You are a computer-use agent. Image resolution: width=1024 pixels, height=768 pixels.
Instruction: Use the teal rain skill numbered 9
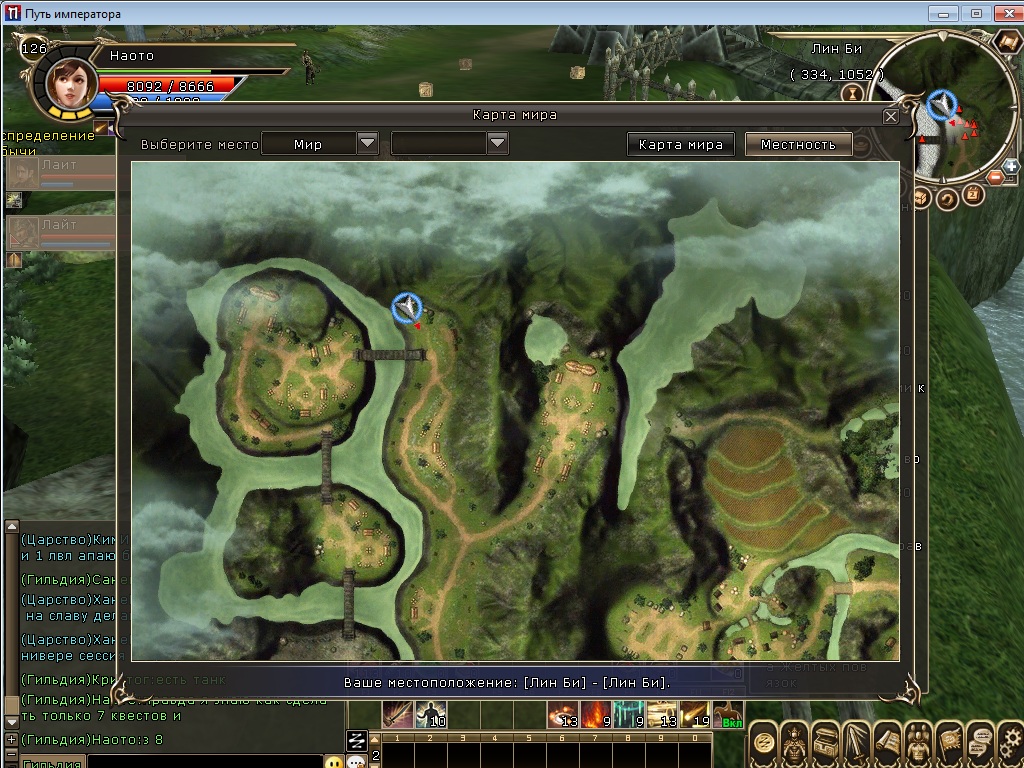point(629,714)
